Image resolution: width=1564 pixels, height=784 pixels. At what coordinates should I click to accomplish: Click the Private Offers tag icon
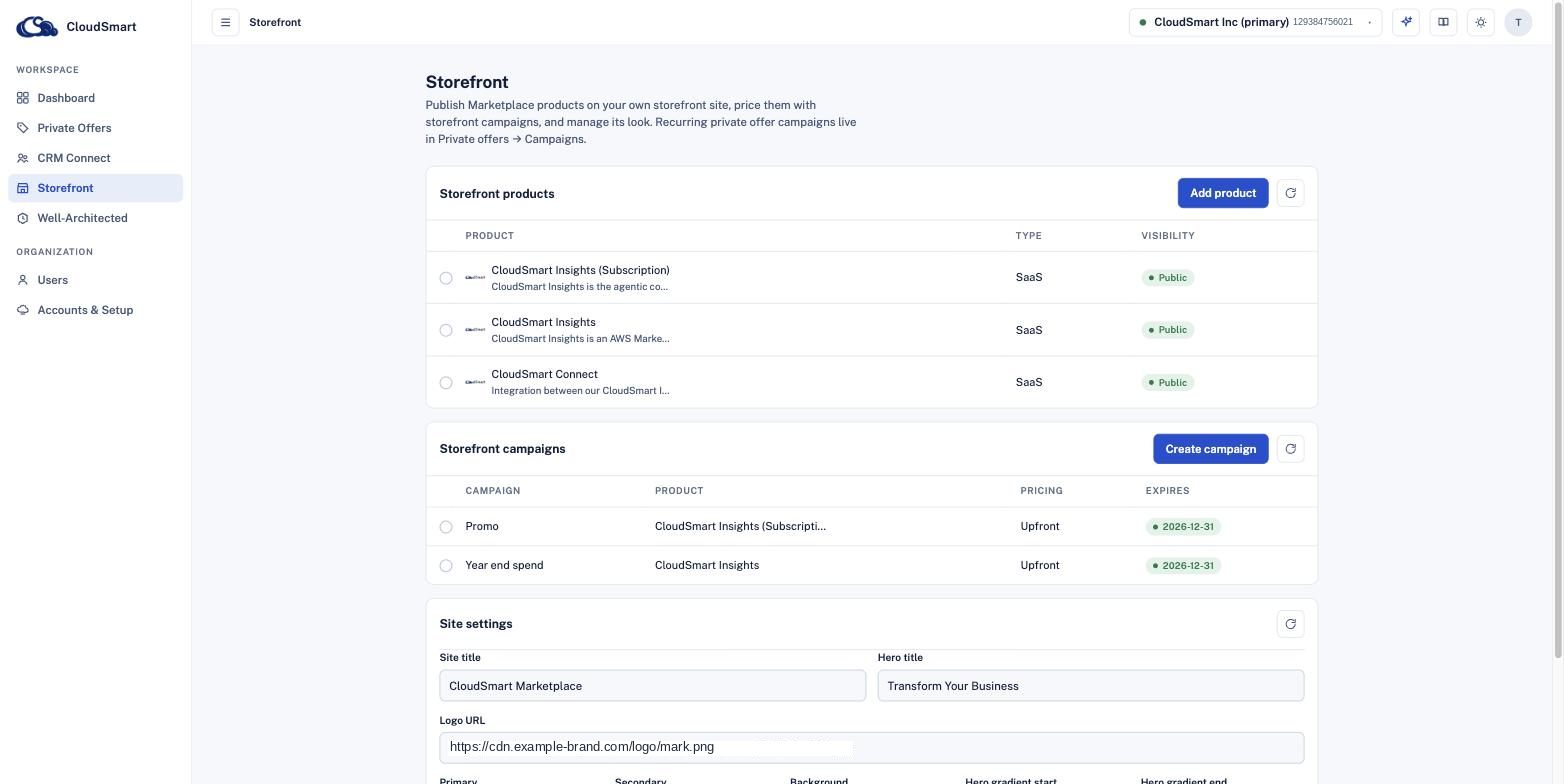pos(23,128)
